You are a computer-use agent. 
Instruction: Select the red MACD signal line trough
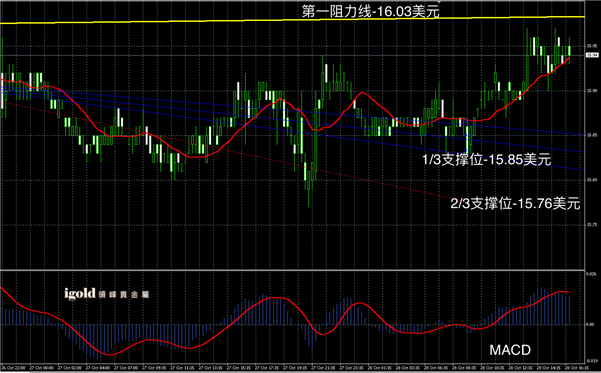(110, 354)
